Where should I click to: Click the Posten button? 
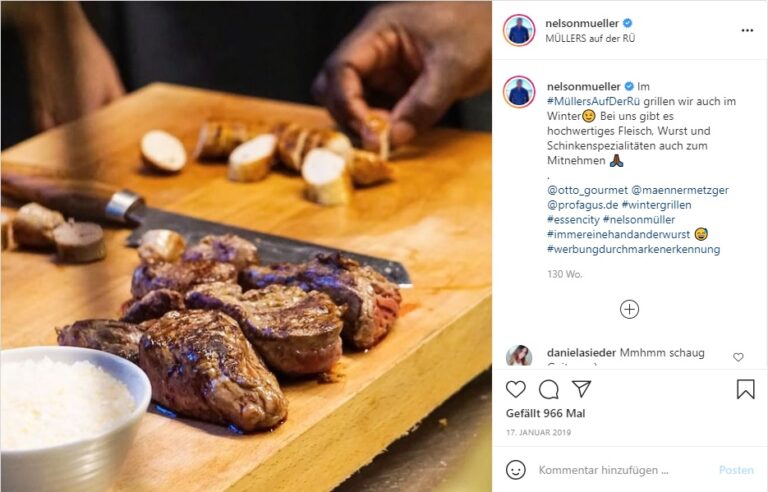click(x=736, y=470)
